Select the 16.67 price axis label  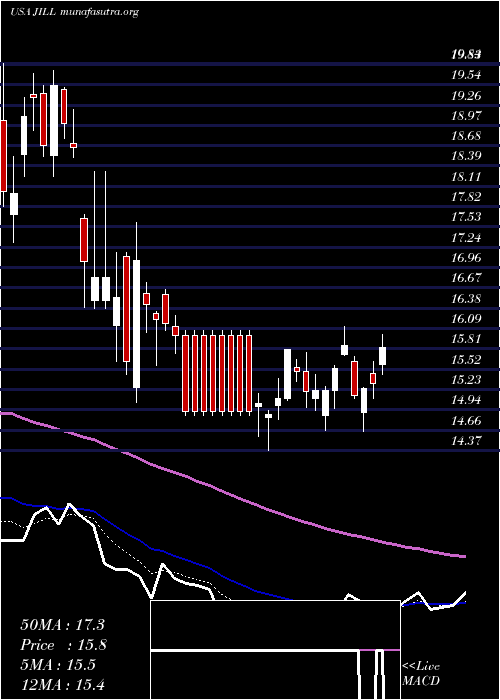pyautogui.click(x=466, y=278)
